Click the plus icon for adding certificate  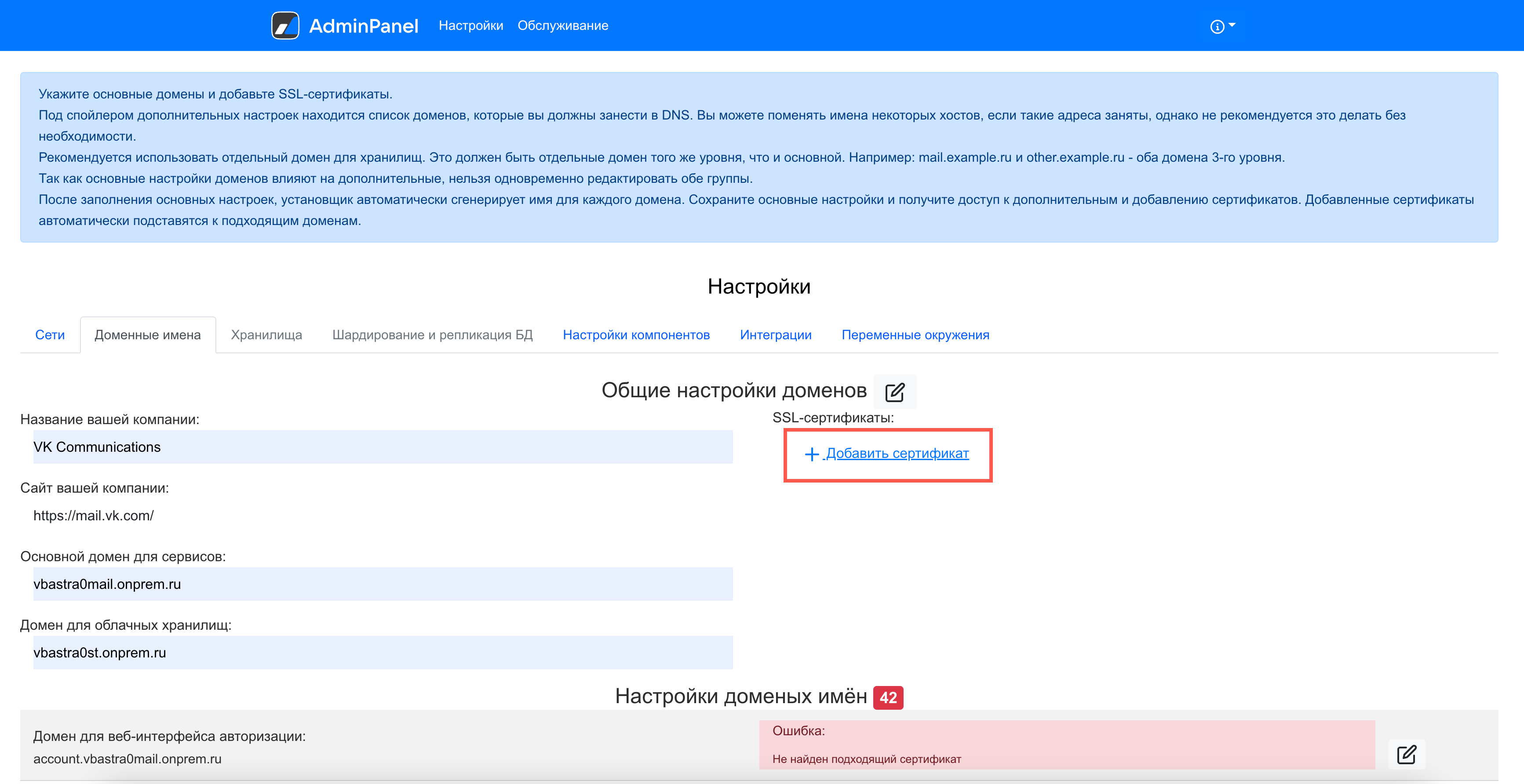[812, 454]
